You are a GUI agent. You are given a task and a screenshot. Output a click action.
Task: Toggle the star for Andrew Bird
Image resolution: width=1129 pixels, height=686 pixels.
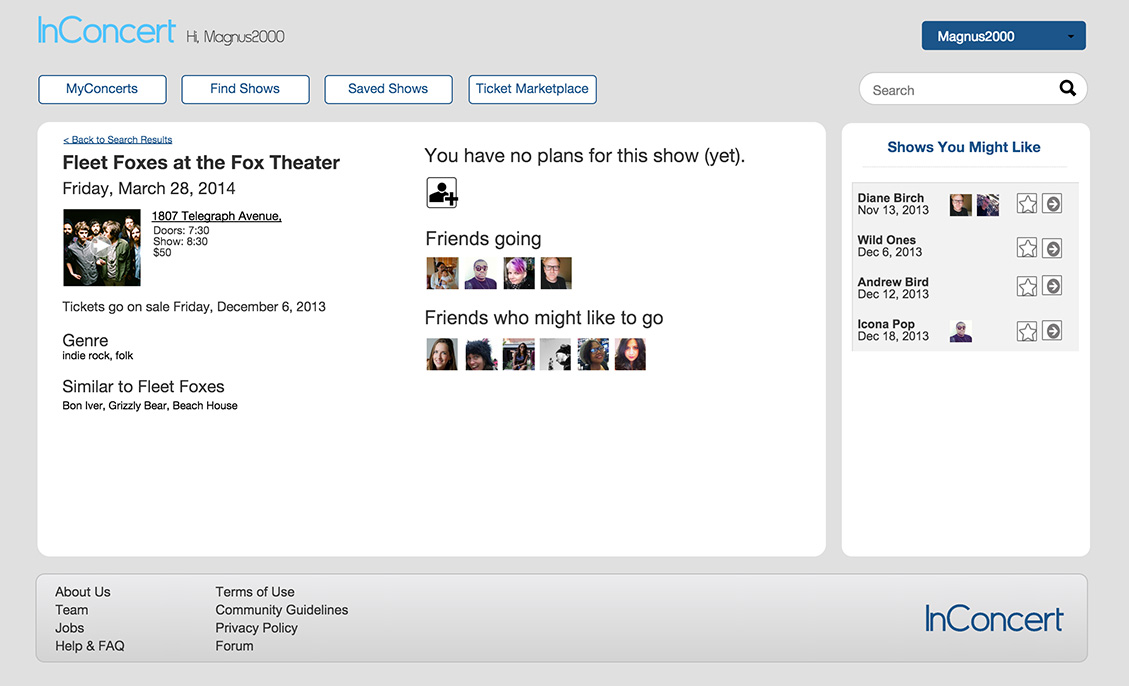click(1027, 286)
